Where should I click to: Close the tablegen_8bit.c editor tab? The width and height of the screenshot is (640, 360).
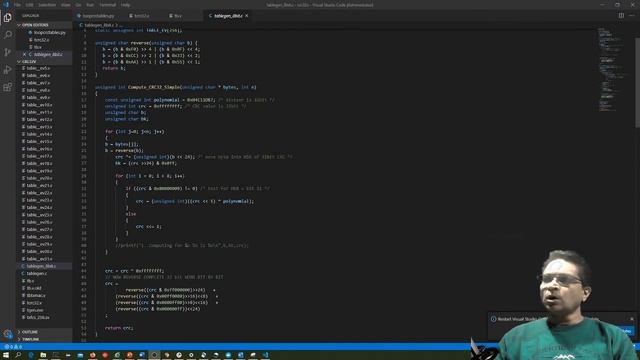[x=247, y=16]
